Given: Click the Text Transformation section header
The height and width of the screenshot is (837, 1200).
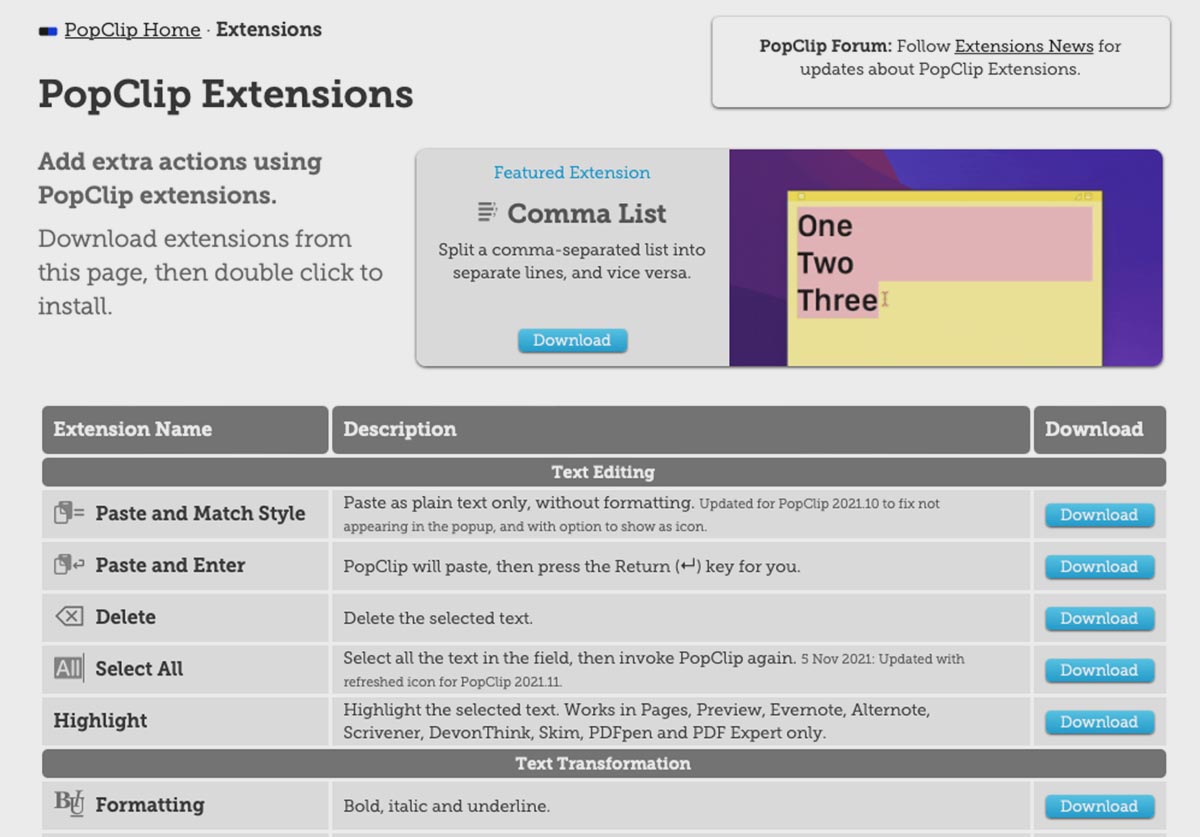Looking at the screenshot, I should click(603, 764).
